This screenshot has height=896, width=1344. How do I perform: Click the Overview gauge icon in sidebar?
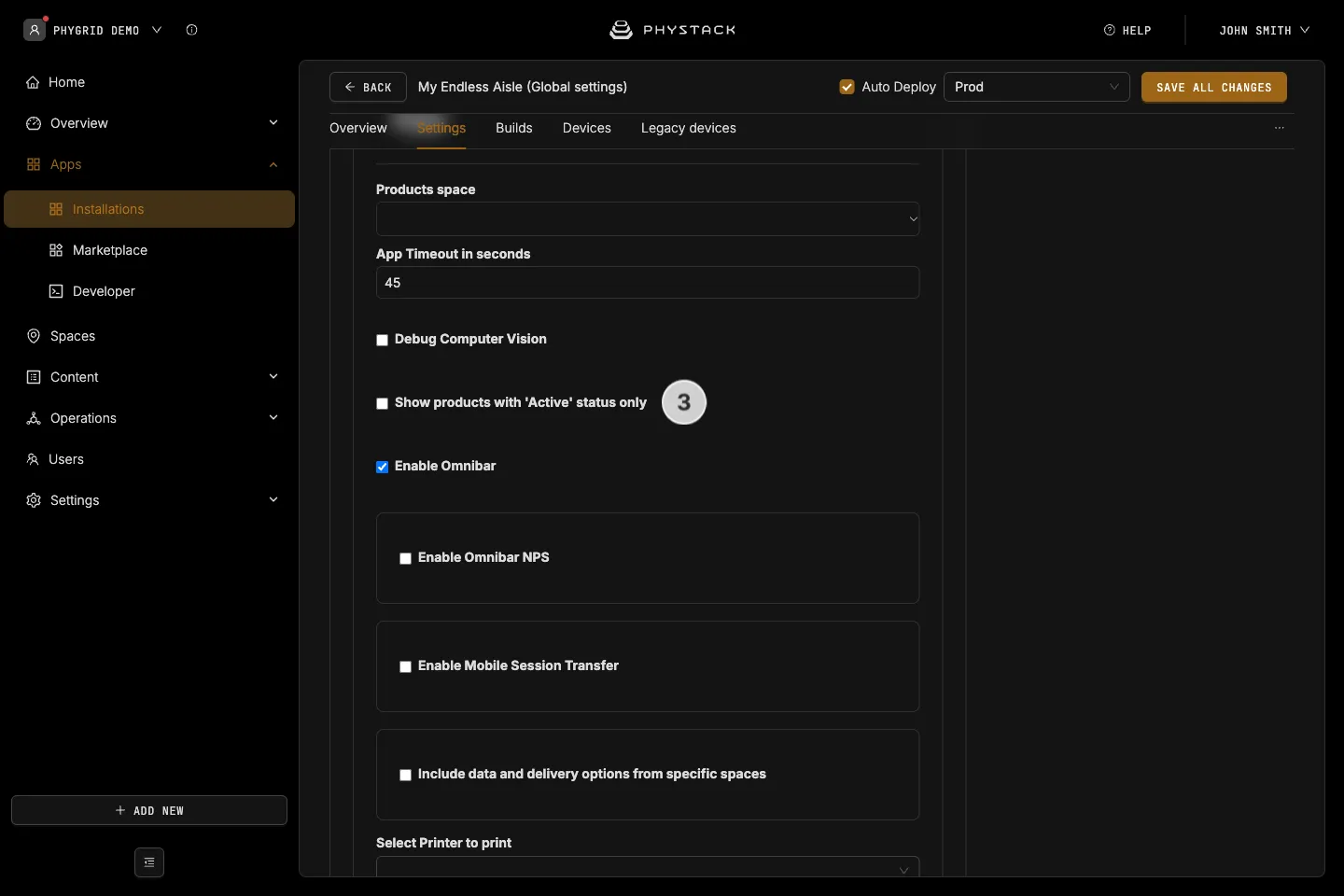click(x=34, y=123)
